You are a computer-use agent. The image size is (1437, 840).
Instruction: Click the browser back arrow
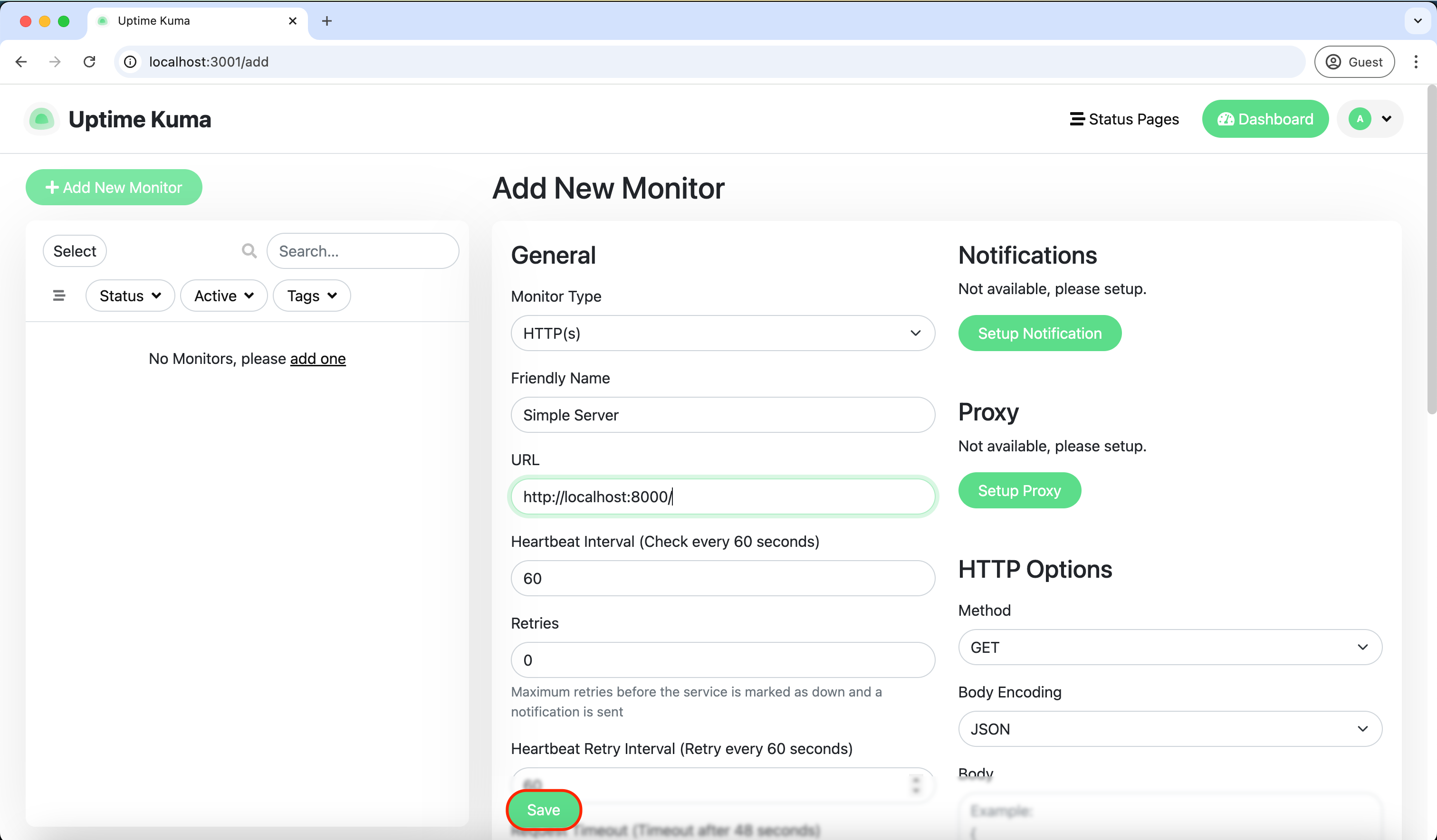[21, 62]
